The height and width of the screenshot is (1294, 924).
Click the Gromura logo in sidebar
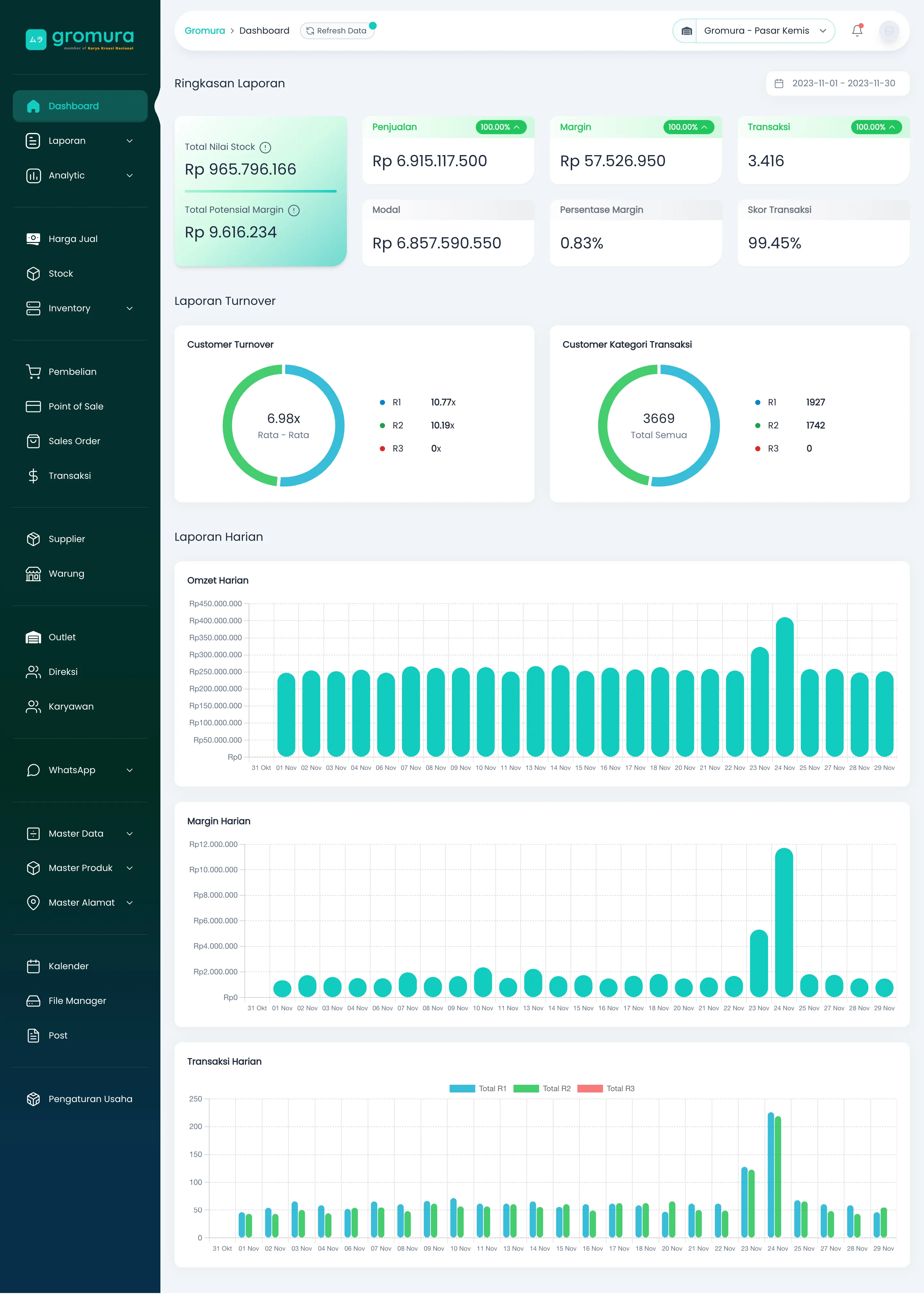tap(80, 39)
